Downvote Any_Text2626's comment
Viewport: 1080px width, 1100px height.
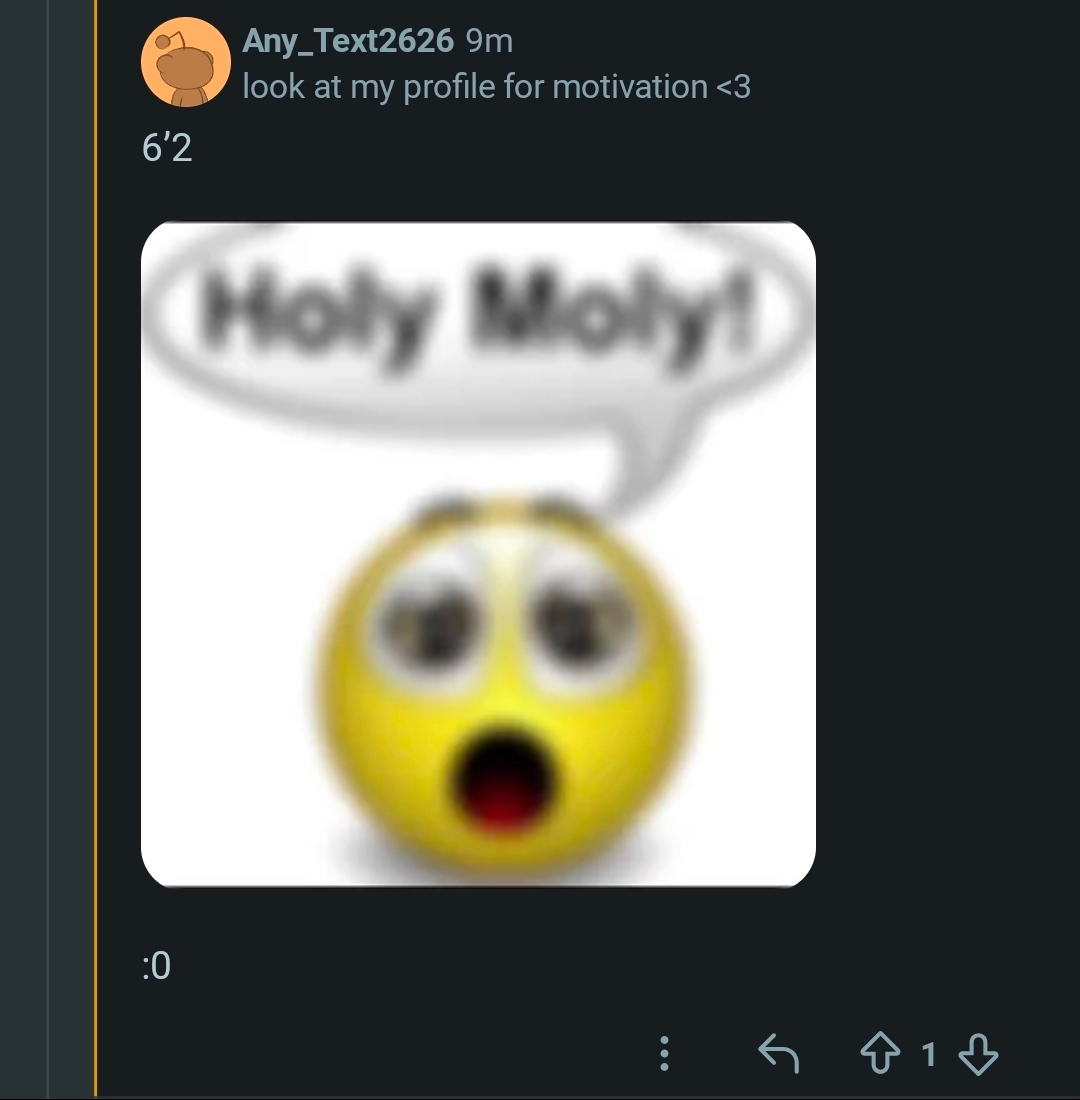pyautogui.click(x=977, y=1054)
